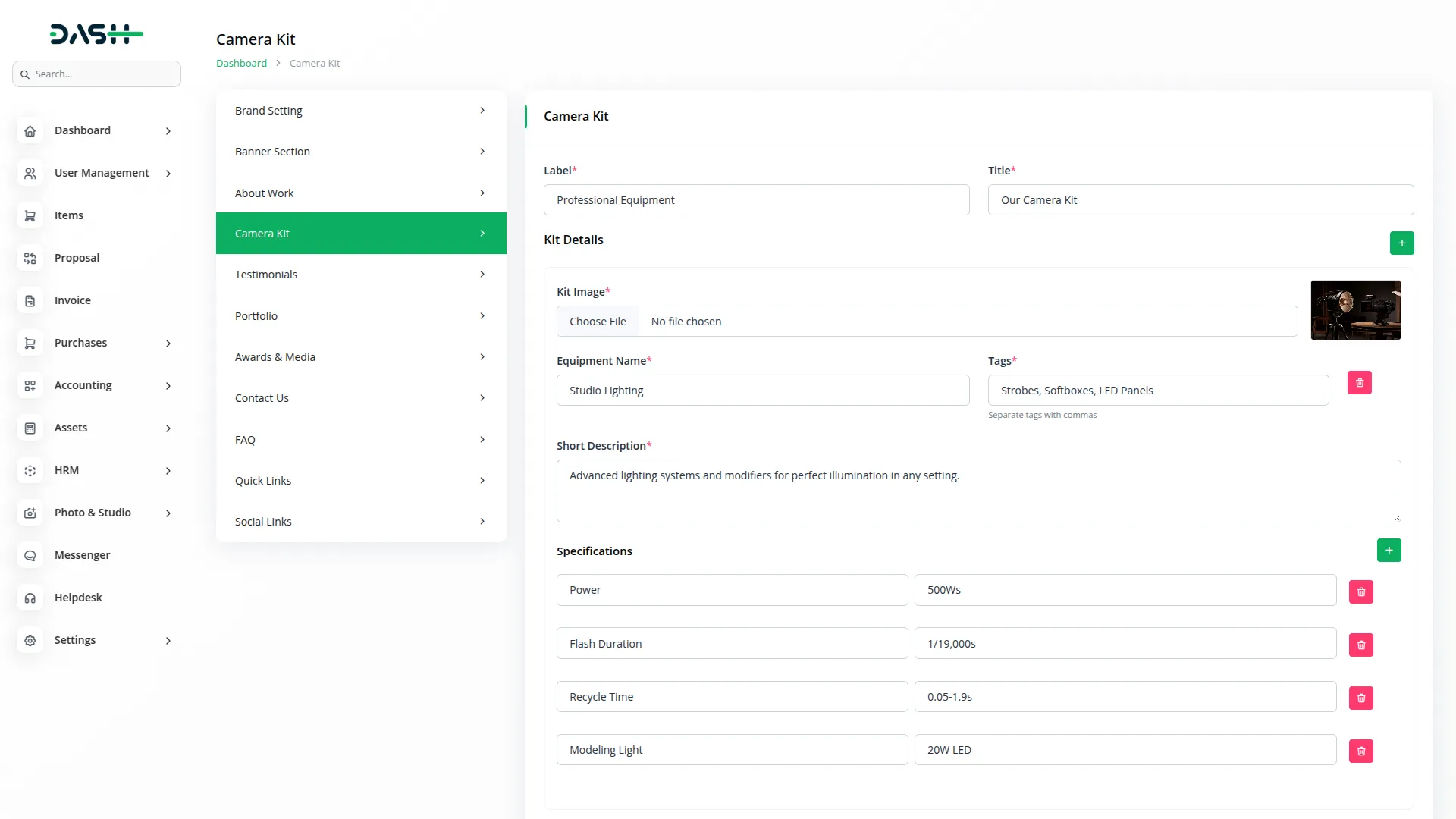Open Messenger from sidebar icon
The height and width of the screenshot is (819, 1456).
[x=30, y=555]
